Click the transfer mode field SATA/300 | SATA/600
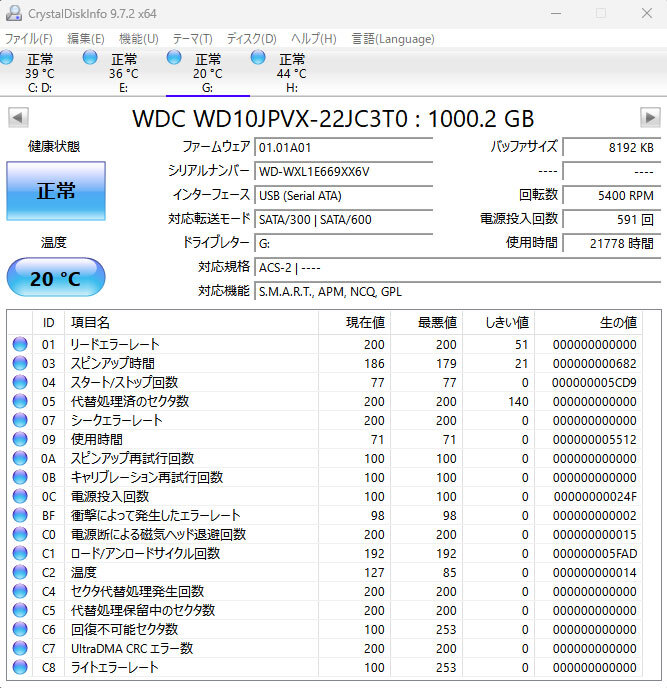The width and height of the screenshot is (667, 688). point(344,219)
